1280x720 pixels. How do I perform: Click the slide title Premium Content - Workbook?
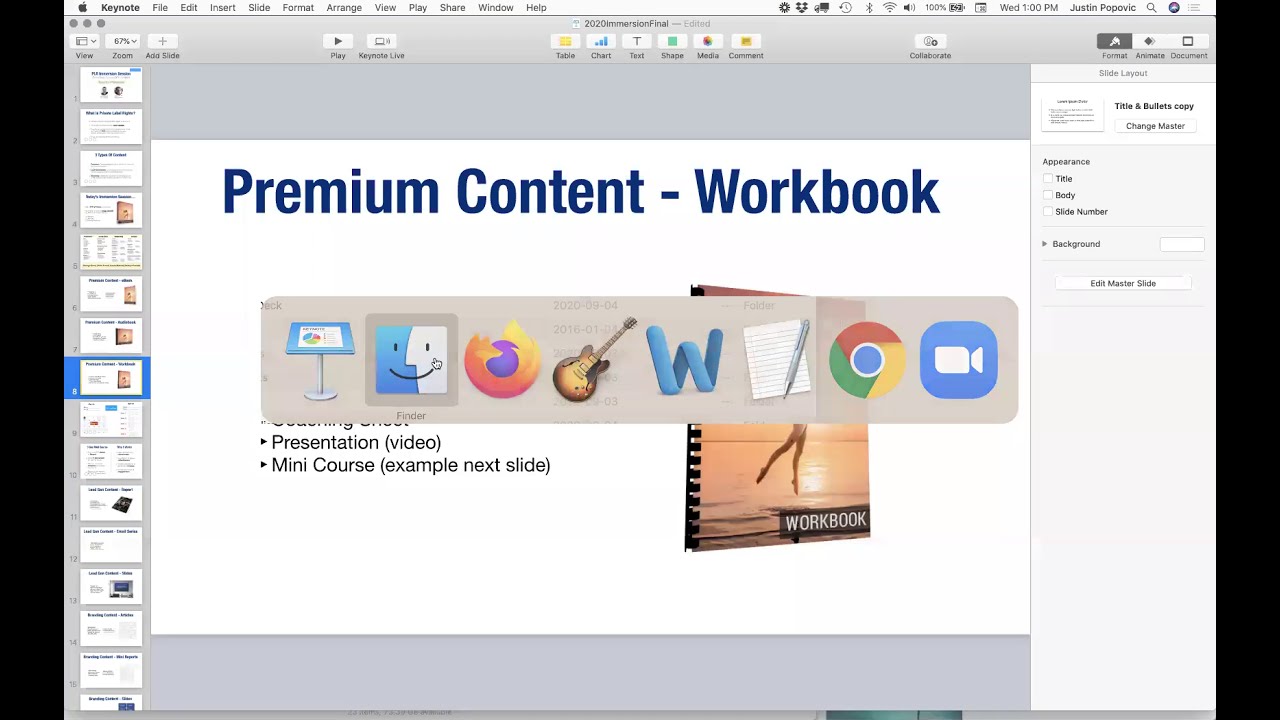point(580,192)
